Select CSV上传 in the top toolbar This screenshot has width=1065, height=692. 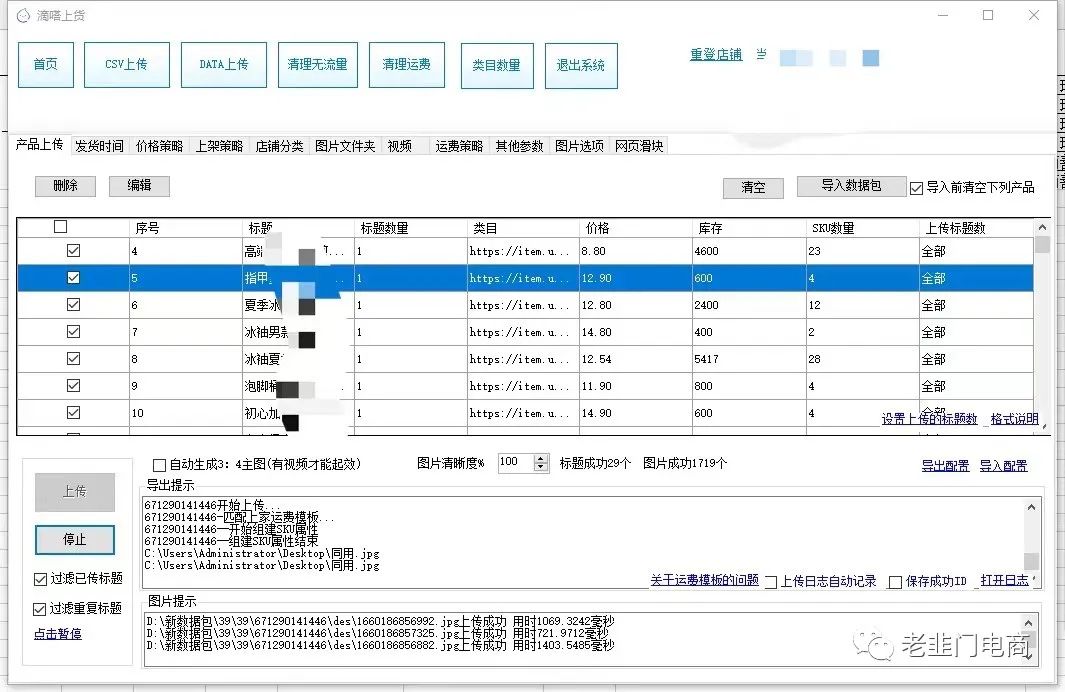point(126,62)
